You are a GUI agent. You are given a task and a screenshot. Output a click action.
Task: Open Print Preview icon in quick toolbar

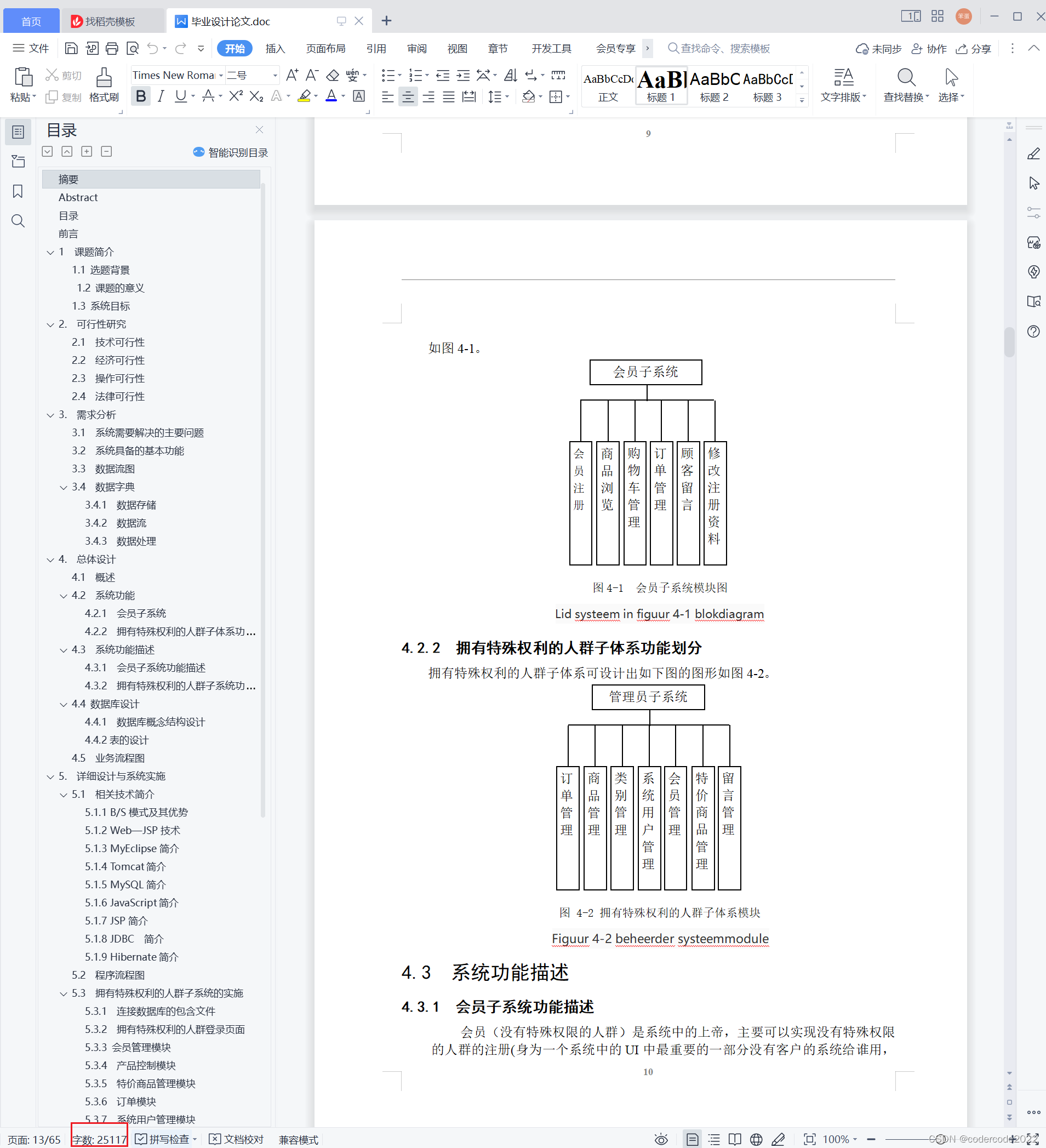click(132, 48)
